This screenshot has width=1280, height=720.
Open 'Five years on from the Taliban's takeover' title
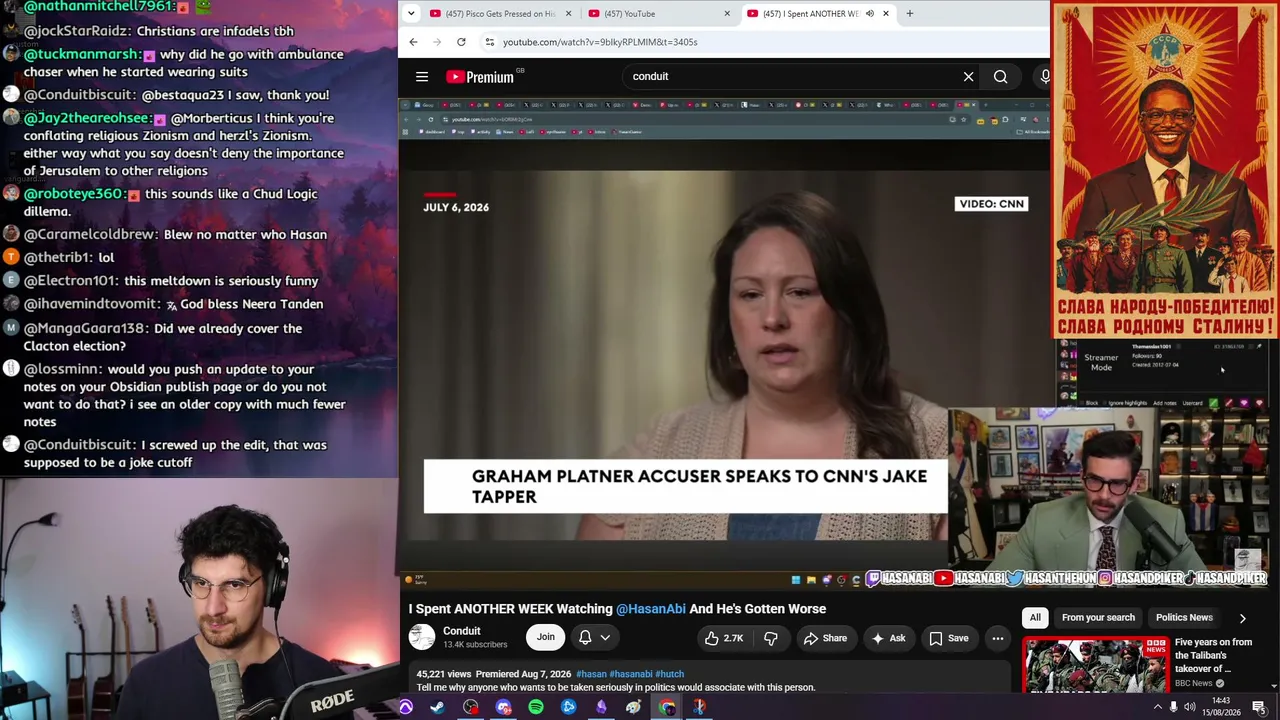click(x=1214, y=655)
